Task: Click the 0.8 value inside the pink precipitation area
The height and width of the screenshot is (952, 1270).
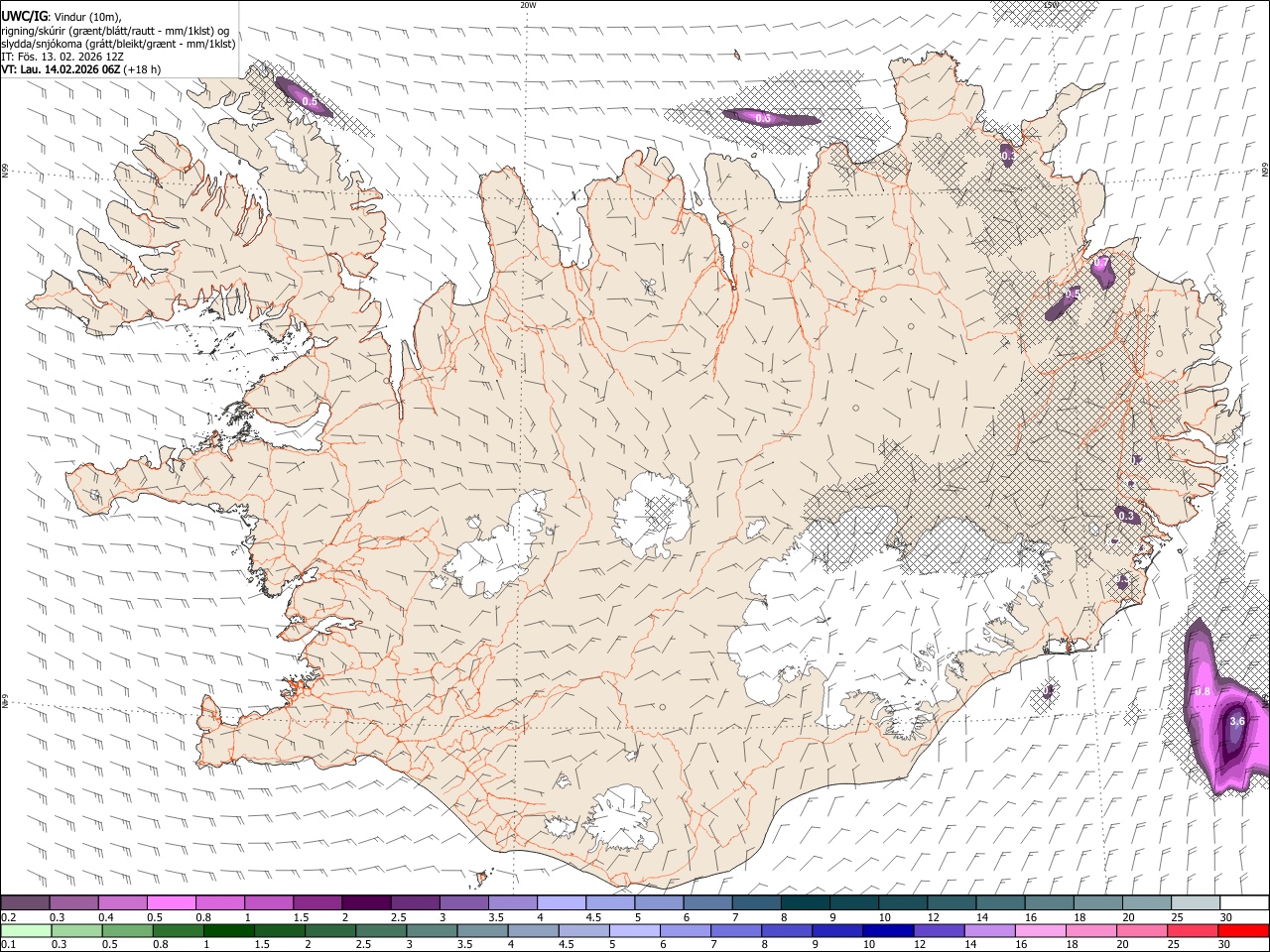Action: (x=1202, y=691)
